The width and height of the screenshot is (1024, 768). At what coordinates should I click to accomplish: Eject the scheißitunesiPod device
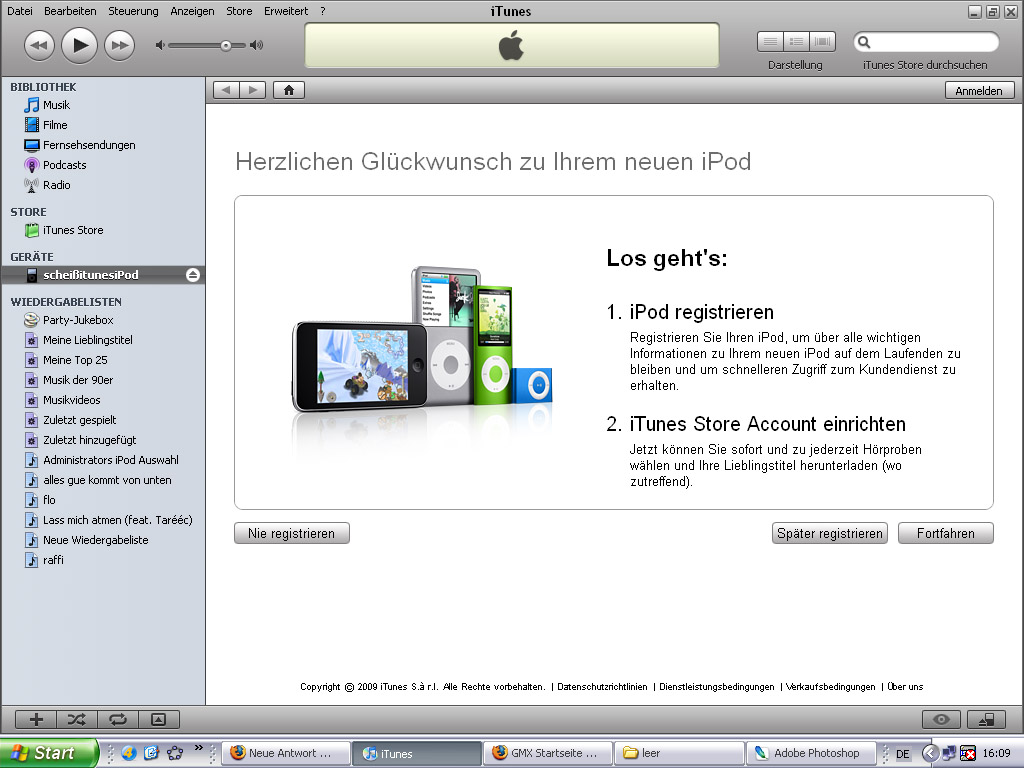click(193, 275)
